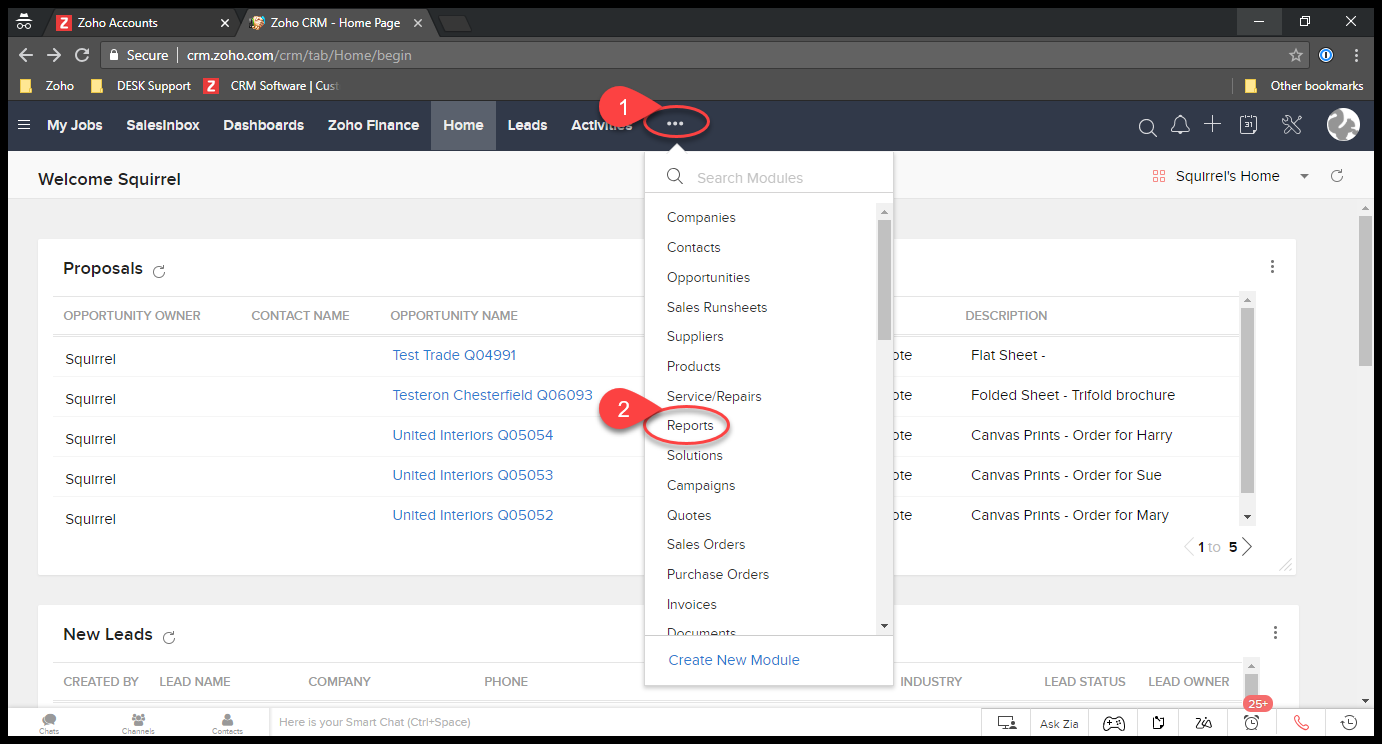Click the screen share icon in bottom bar
The image size is (1382, 744).
click(1007, 722)
